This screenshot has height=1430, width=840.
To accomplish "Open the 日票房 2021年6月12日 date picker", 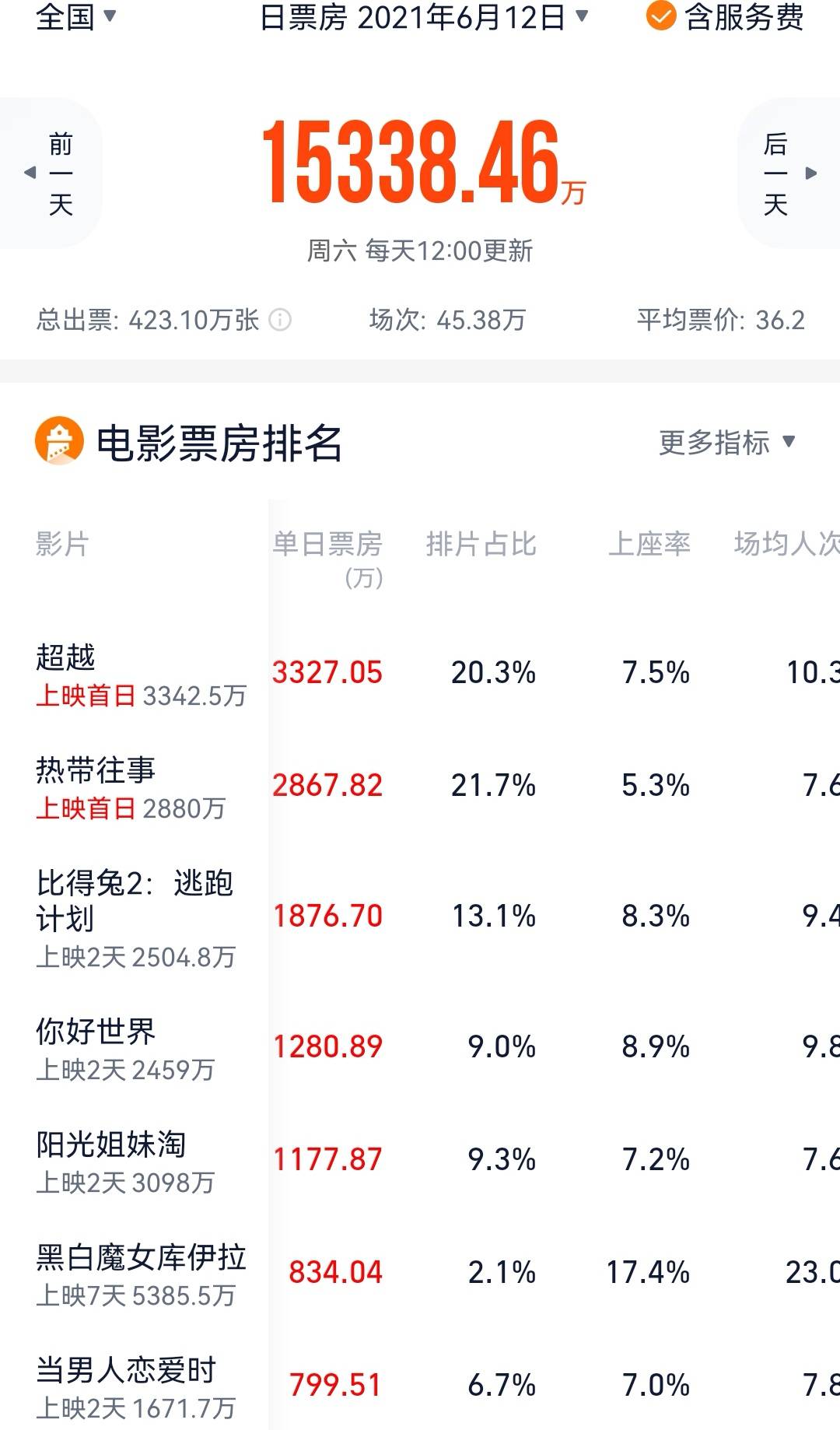I will tap(424, 16).
